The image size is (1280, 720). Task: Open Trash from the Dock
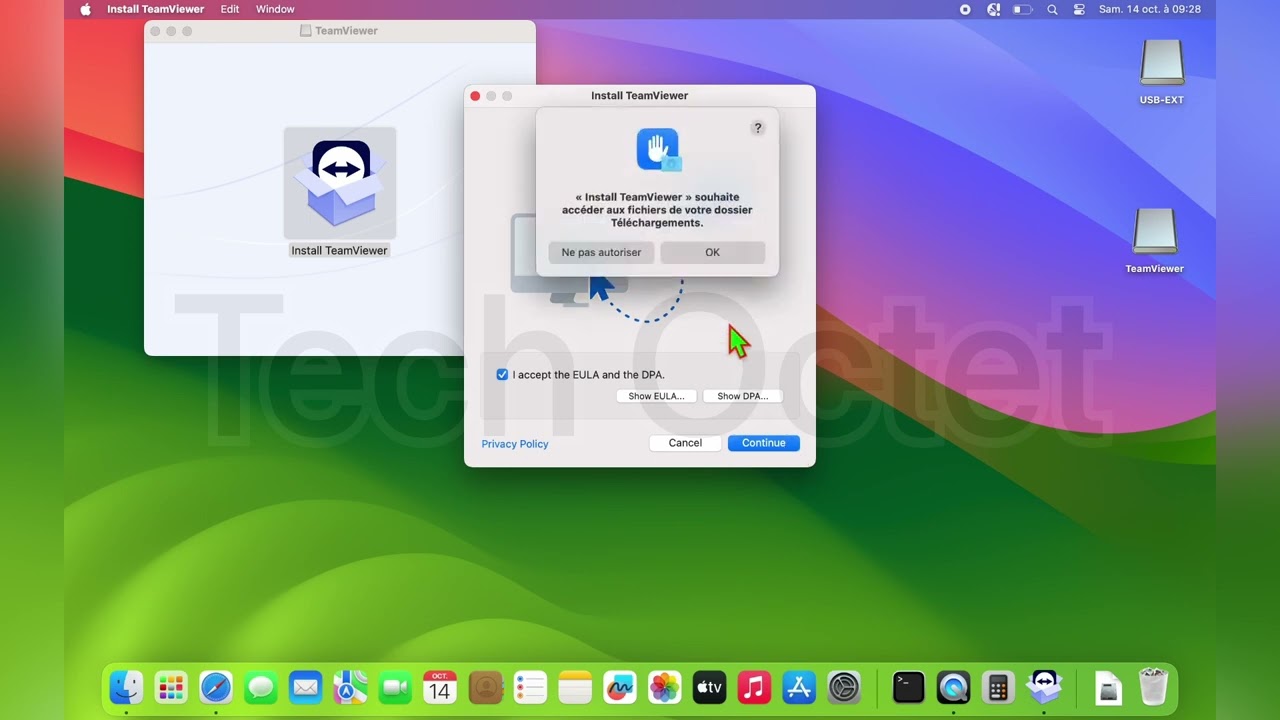tap(1153, 687)
